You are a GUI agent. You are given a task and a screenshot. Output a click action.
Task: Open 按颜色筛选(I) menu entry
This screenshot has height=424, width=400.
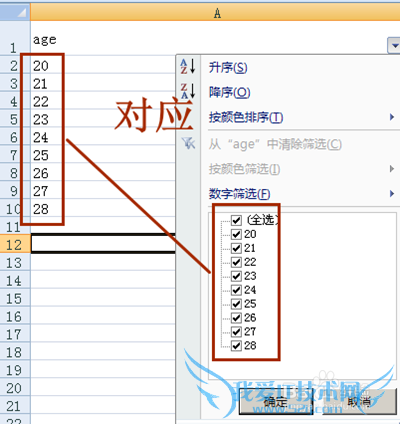(x=244, y=169)
